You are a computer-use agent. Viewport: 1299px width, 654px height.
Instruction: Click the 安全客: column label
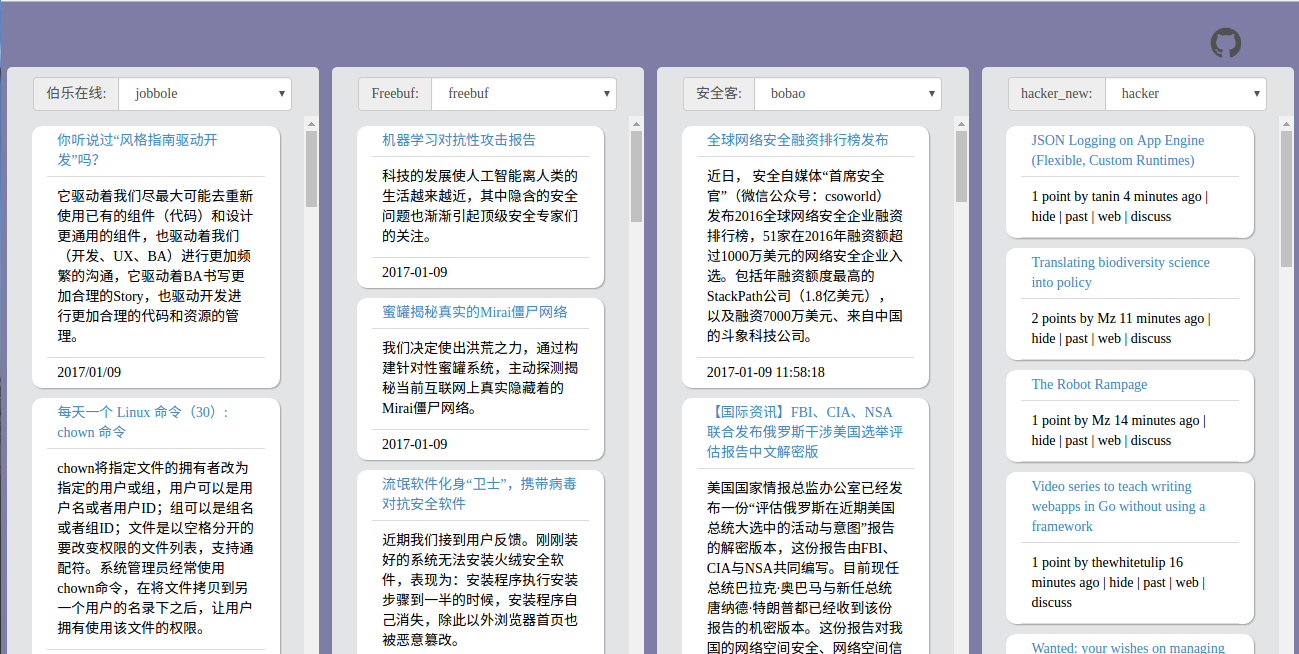(719, 94)
